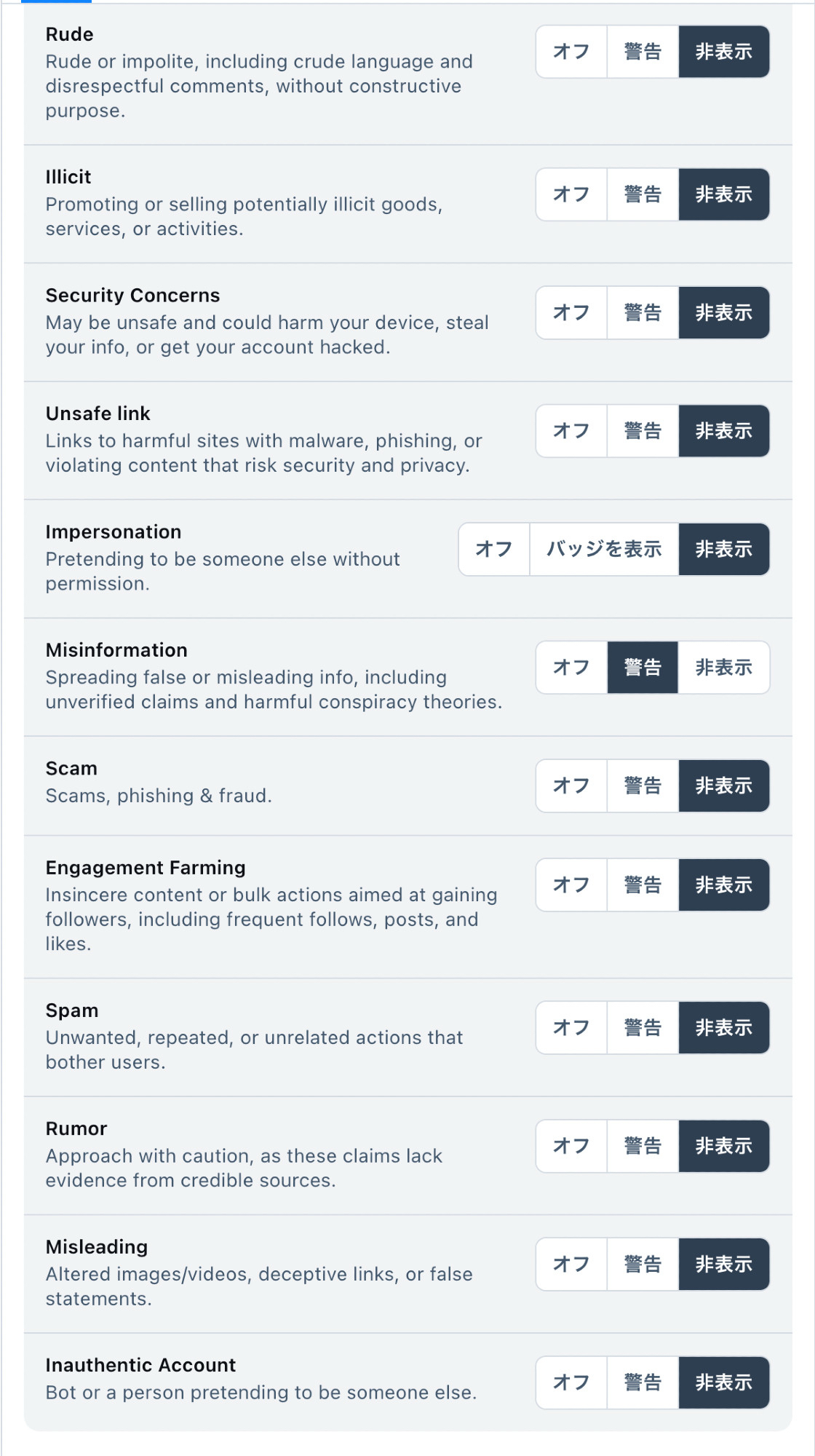Select バッジを表示 for Impersonation

[x=604, y=549]
